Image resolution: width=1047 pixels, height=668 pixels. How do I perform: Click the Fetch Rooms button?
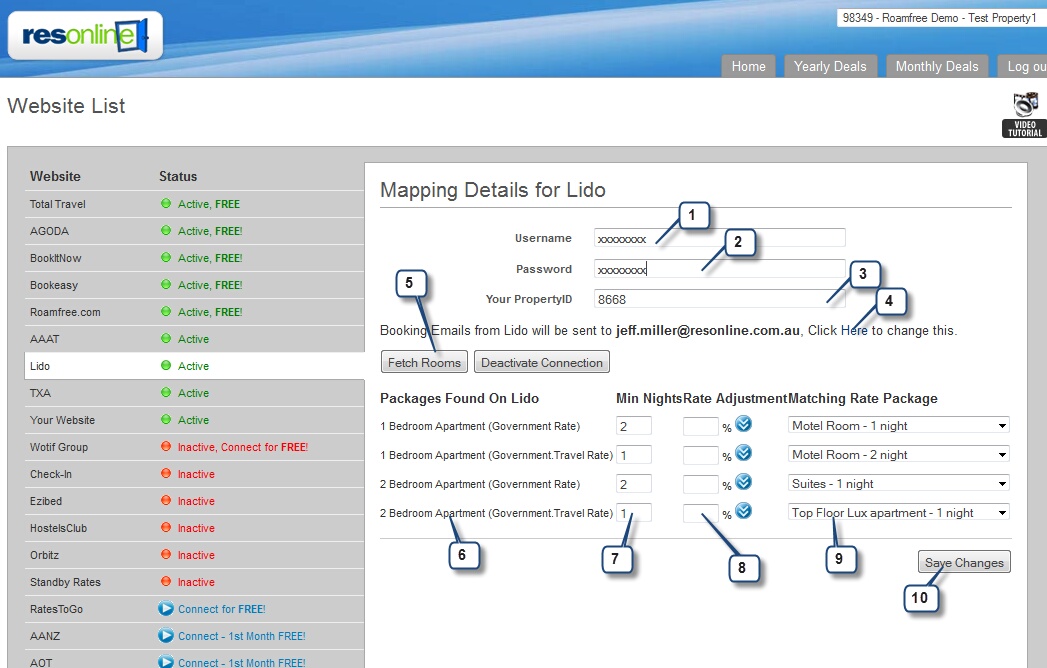coord(424,362)
